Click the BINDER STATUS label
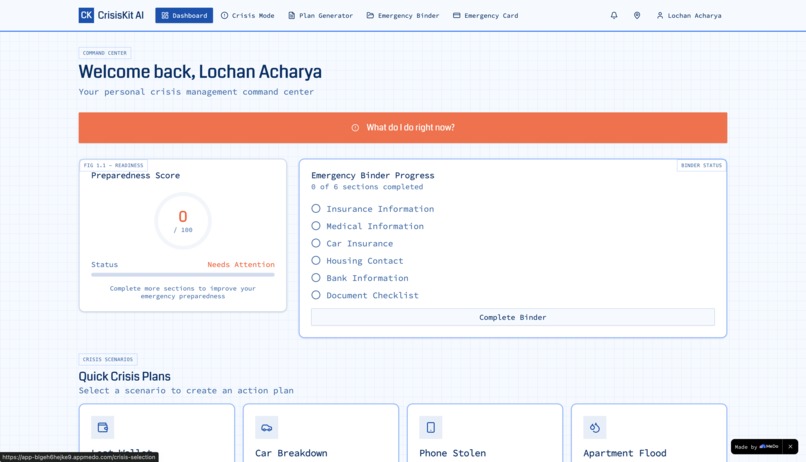 click(701, 165)
